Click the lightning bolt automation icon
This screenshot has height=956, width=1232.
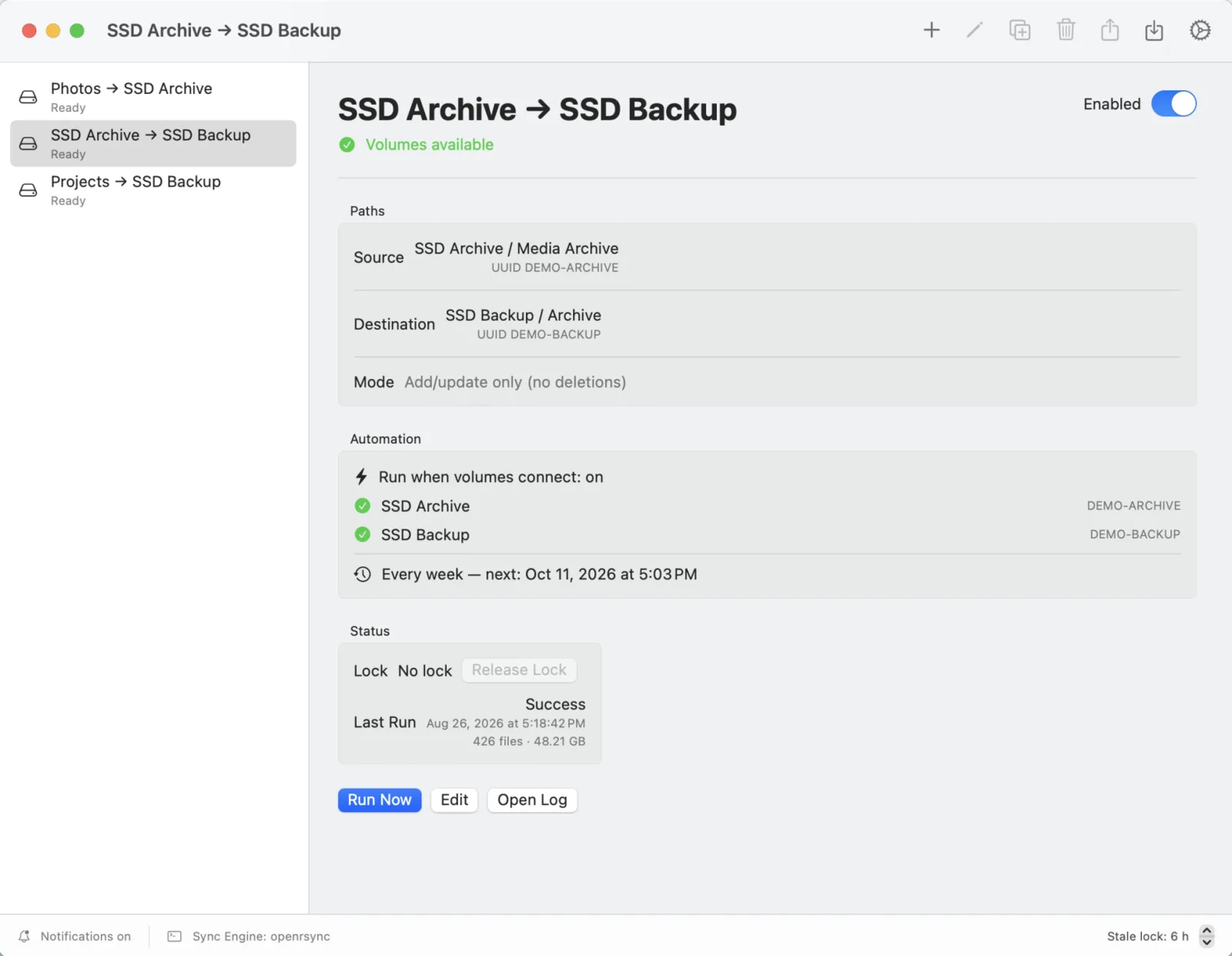361,477
